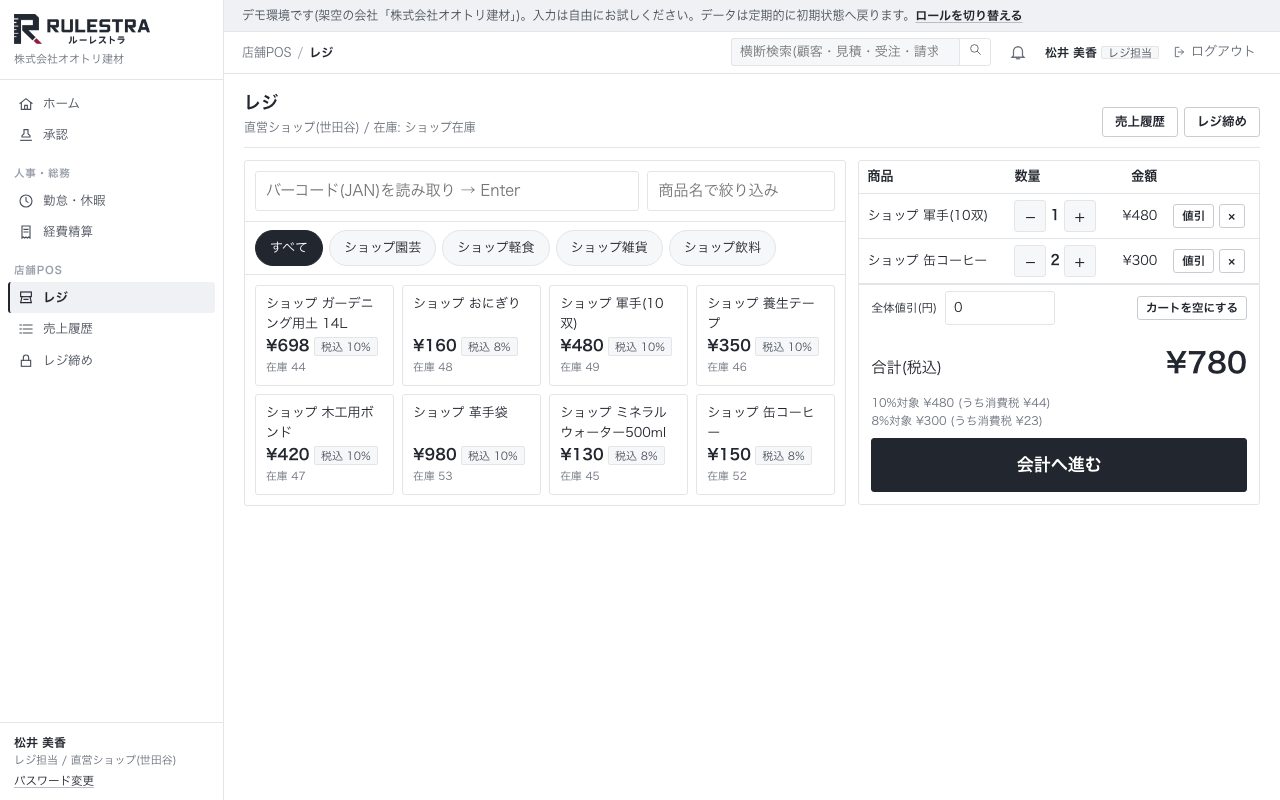Click ロールを切り替える link
This screenshot has width=1280, height=800.
(x=968, y=16)
